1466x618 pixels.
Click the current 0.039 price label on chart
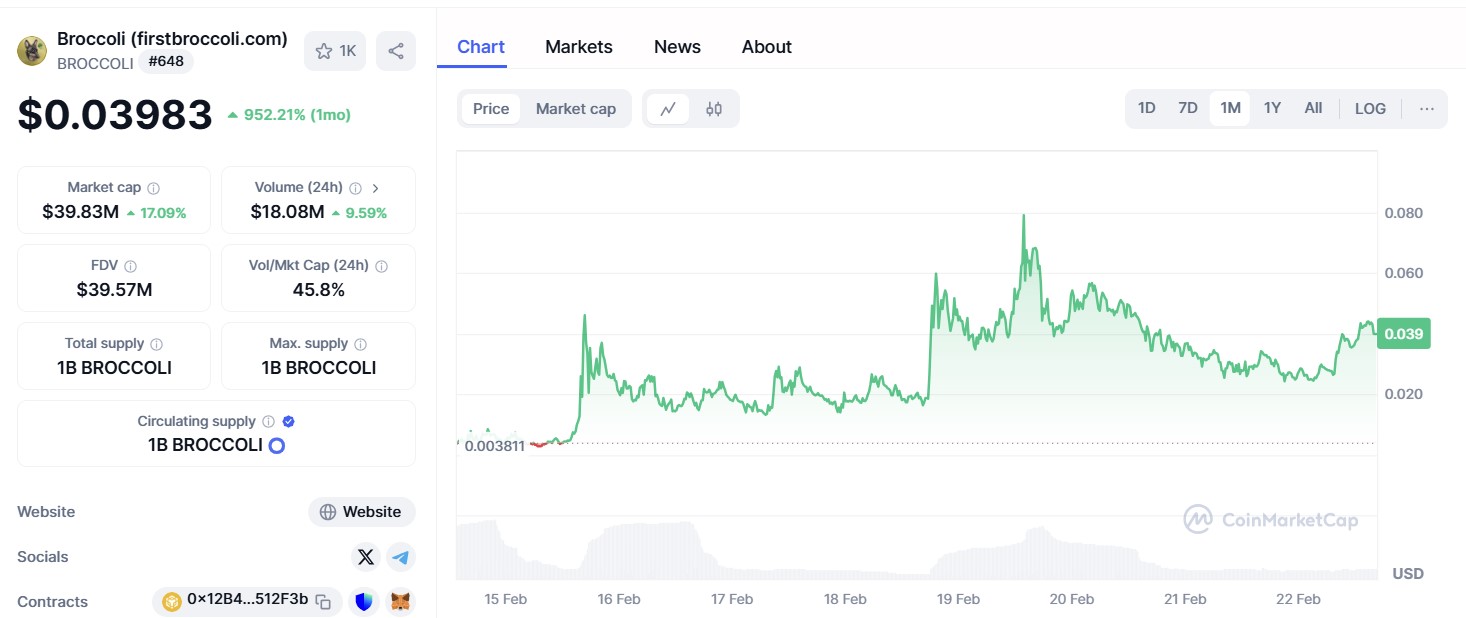1403,333
